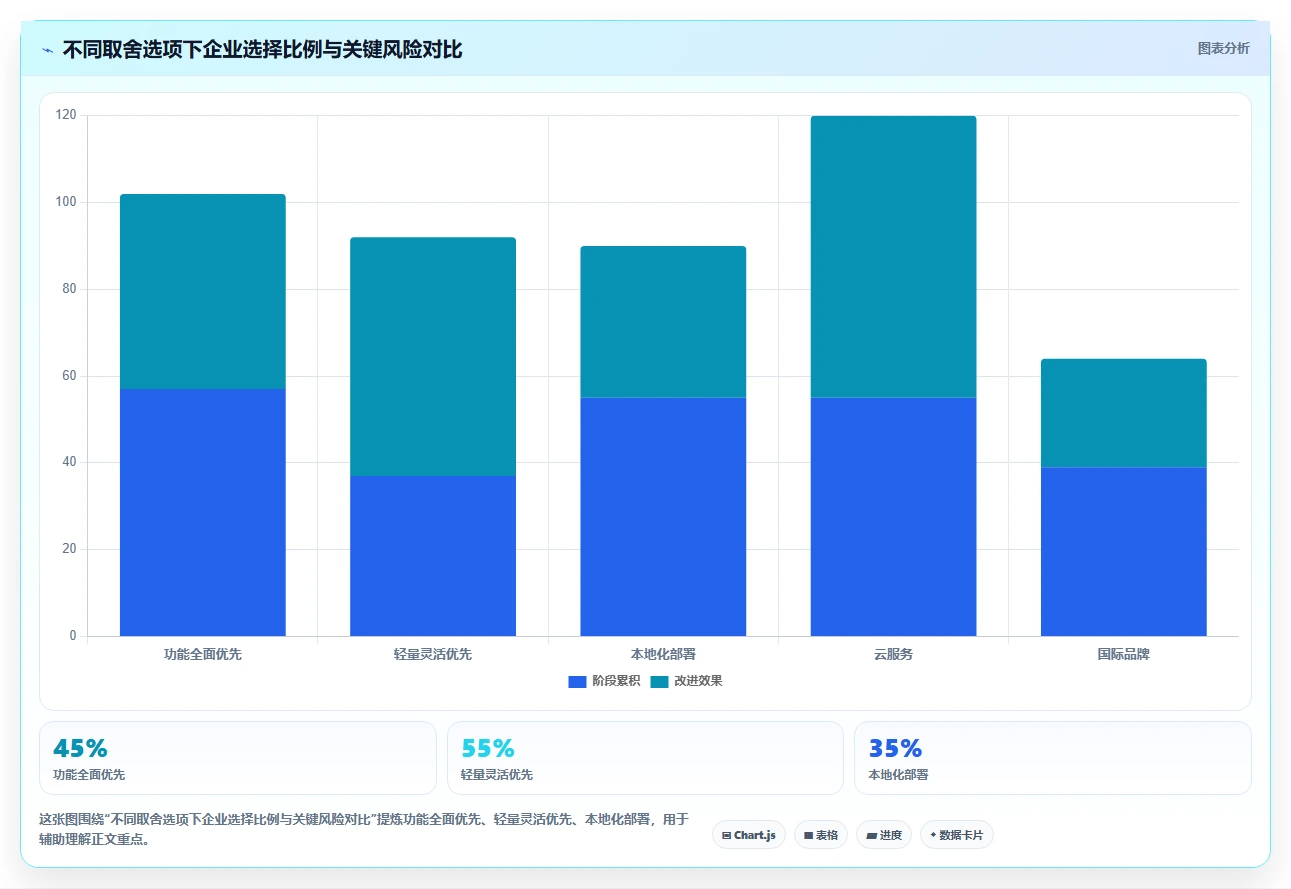Click the y-axis value 100
This screenshot has width=1291, height=889.
coord(66,202)
